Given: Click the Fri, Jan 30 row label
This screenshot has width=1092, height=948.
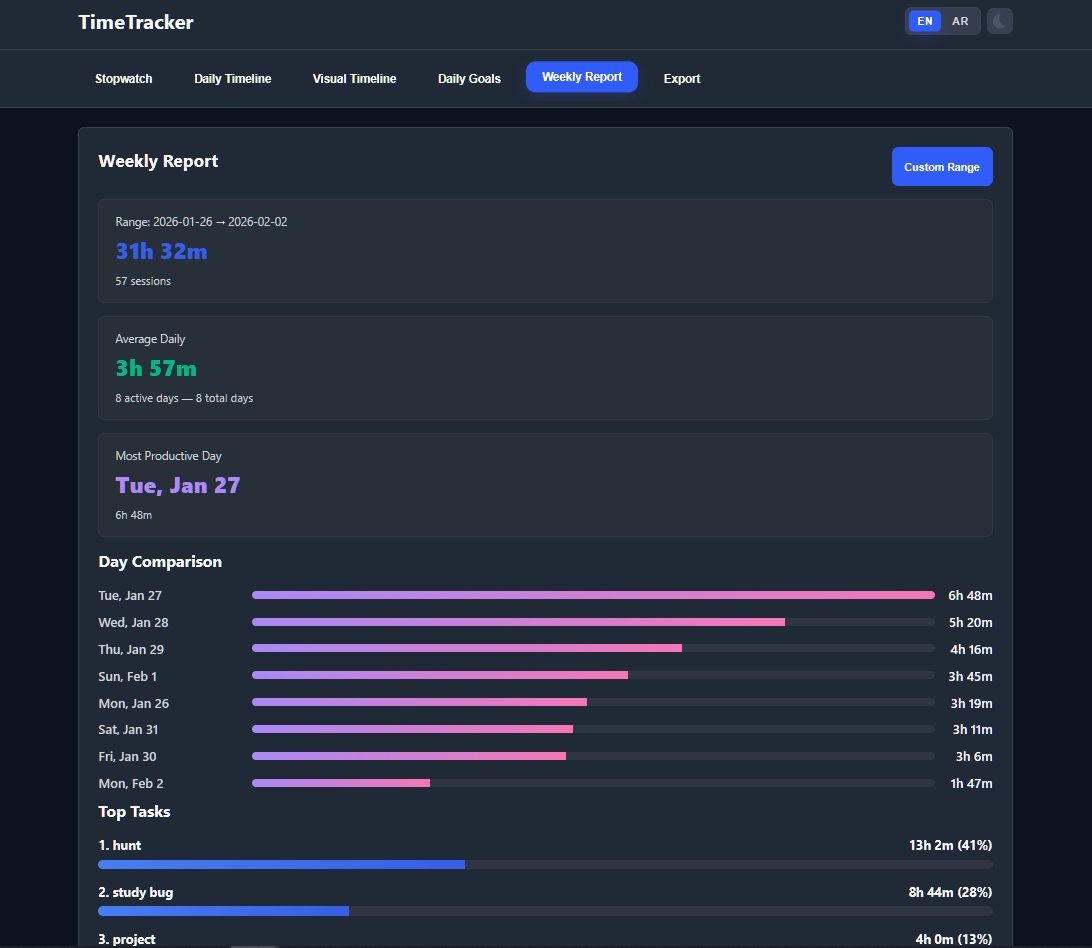Looking at the screenshot, I should [x=127, y=756].
